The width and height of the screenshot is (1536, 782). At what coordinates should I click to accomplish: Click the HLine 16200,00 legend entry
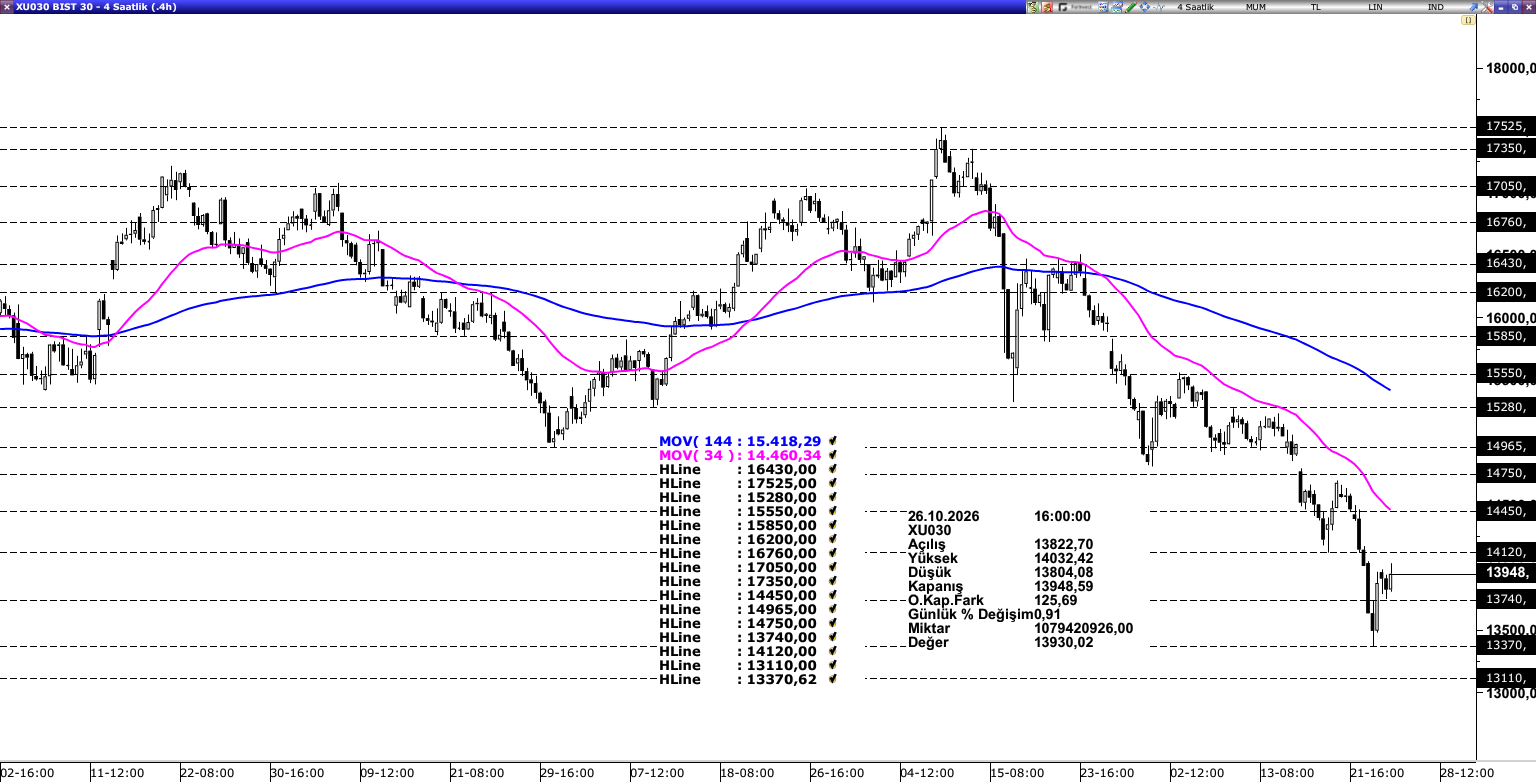(x=738, y=539)
